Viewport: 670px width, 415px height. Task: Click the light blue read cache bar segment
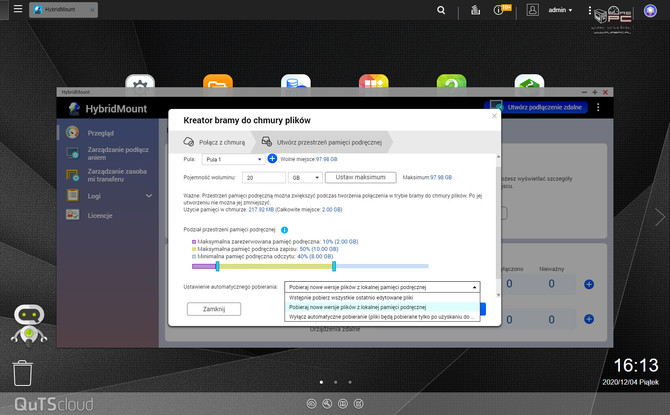pyautogui.click(x=382, y=266)
